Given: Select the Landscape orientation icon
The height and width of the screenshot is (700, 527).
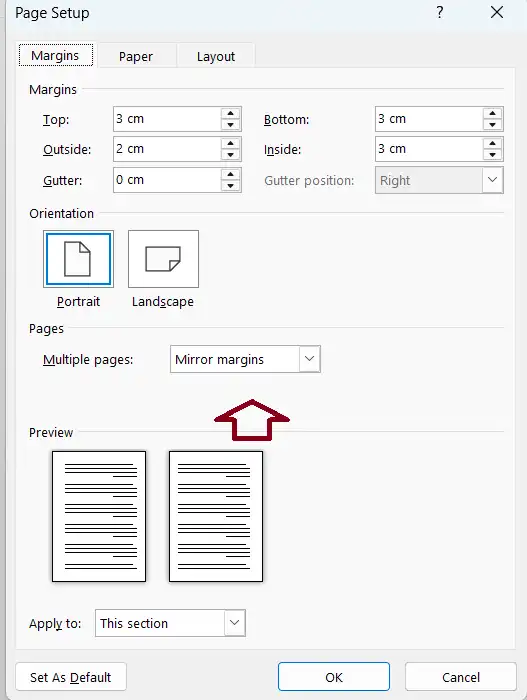Looking at the screenshot, I should point(163,259).
